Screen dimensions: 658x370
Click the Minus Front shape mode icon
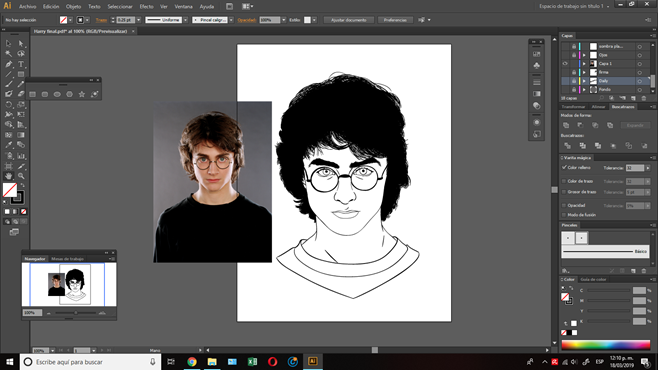(x=581, y=125)
